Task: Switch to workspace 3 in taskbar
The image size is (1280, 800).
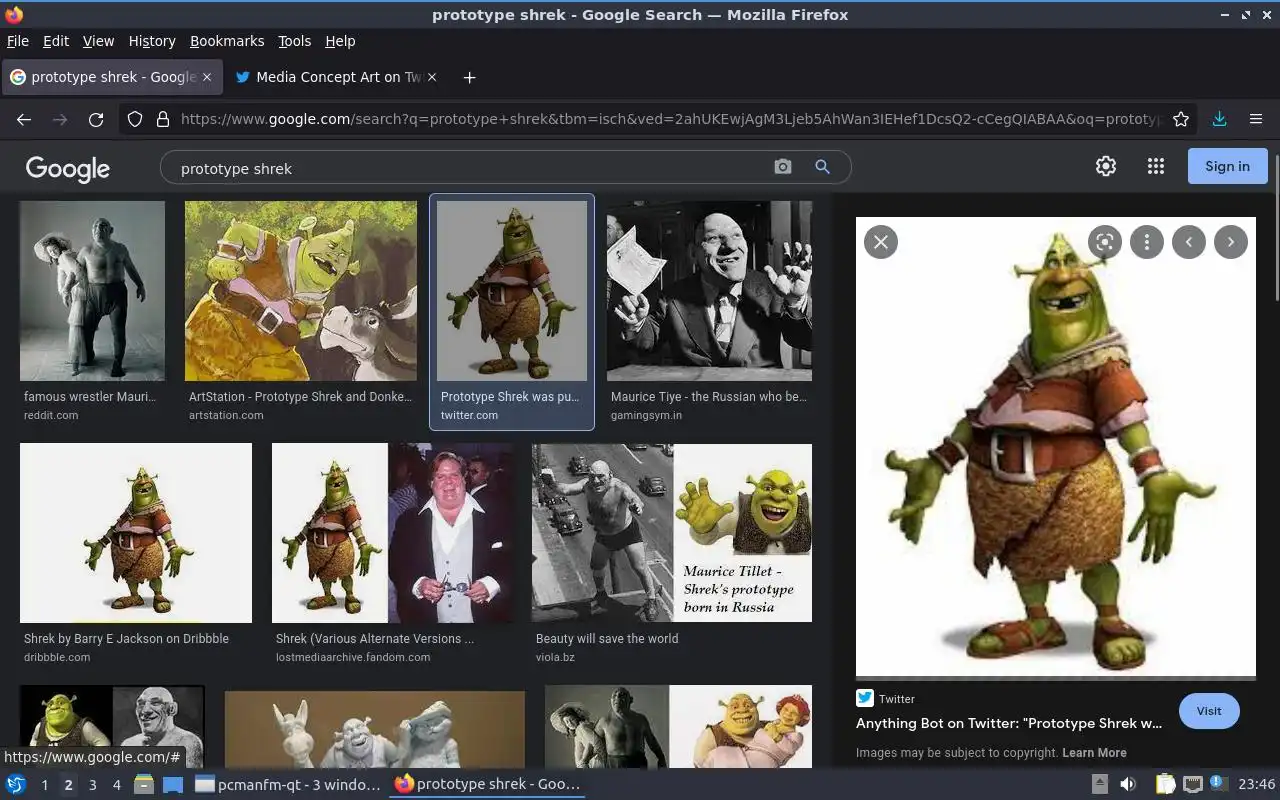Action: pos(93,785)
